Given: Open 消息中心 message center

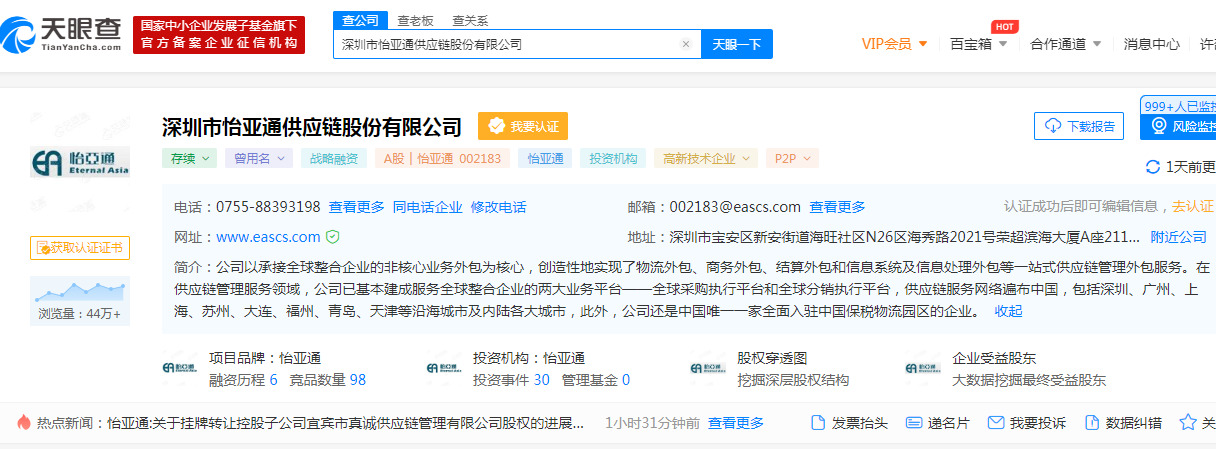Looking at the screenshot, I should [x=1151, y=44].
